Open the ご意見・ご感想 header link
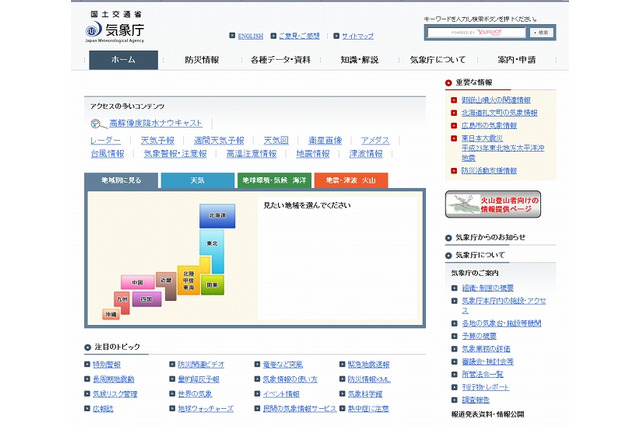 point(299,36)
